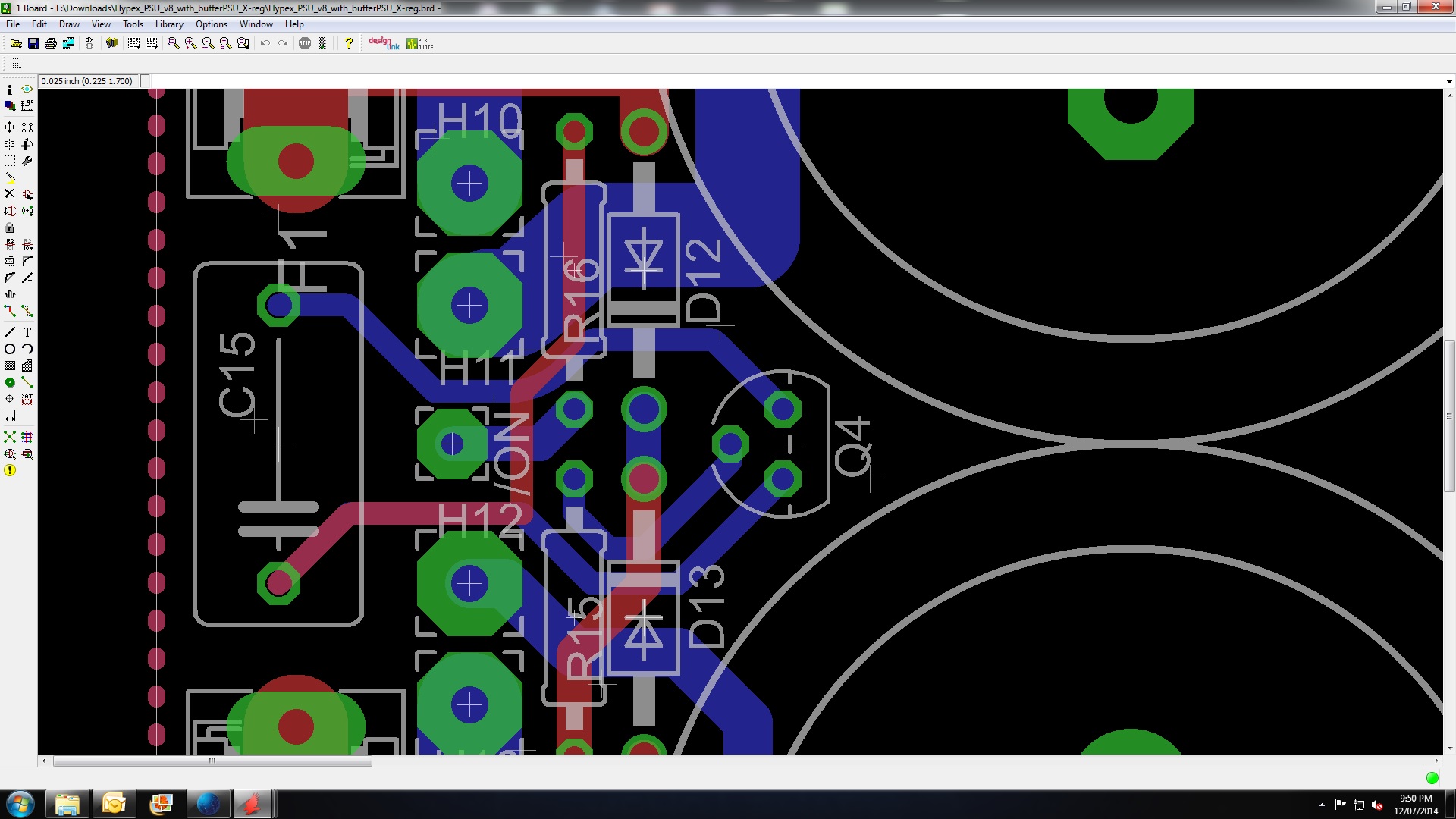Open the Options menu

click(212, 24)
